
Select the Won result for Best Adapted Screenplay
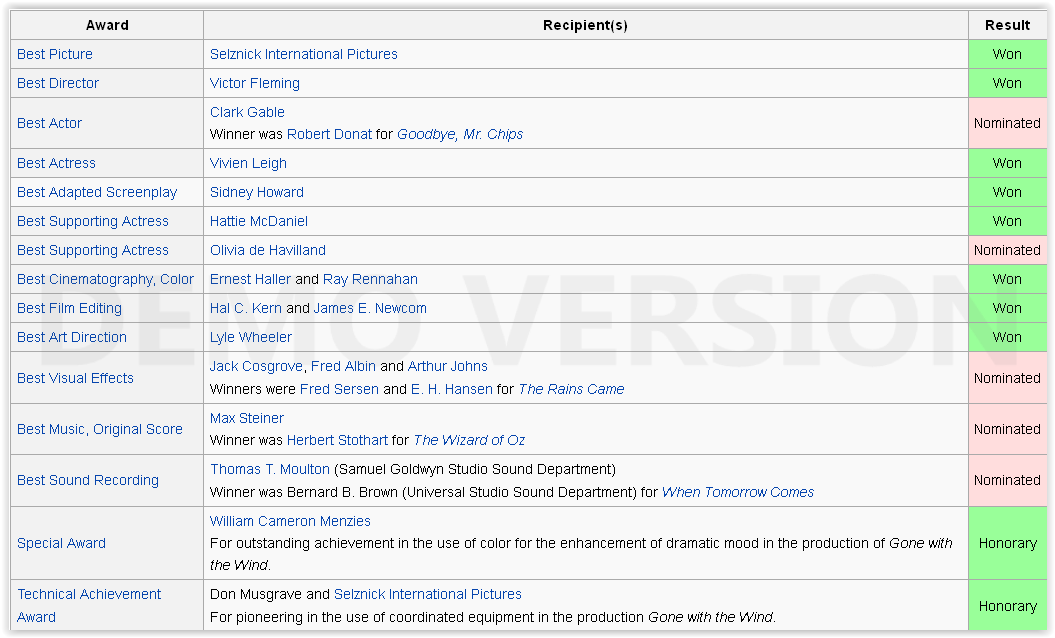tap(1007, 192)
